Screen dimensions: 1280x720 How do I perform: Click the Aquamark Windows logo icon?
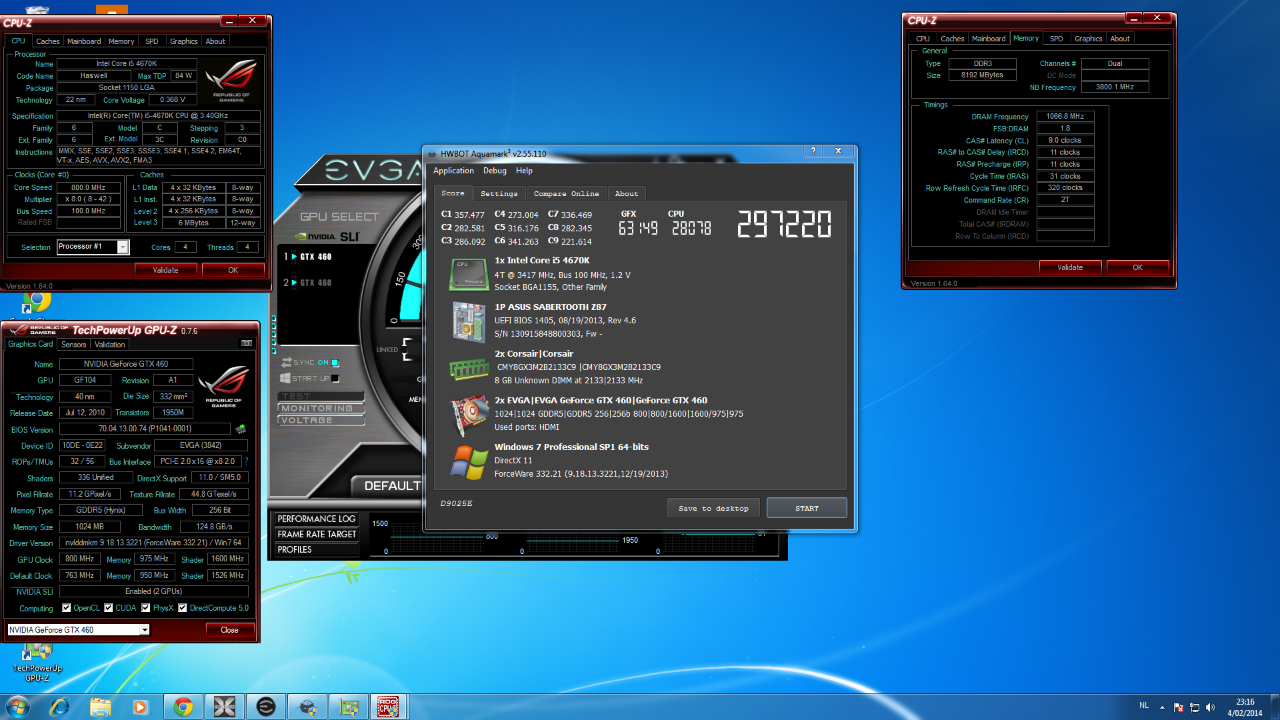click(x=467, y=461)
